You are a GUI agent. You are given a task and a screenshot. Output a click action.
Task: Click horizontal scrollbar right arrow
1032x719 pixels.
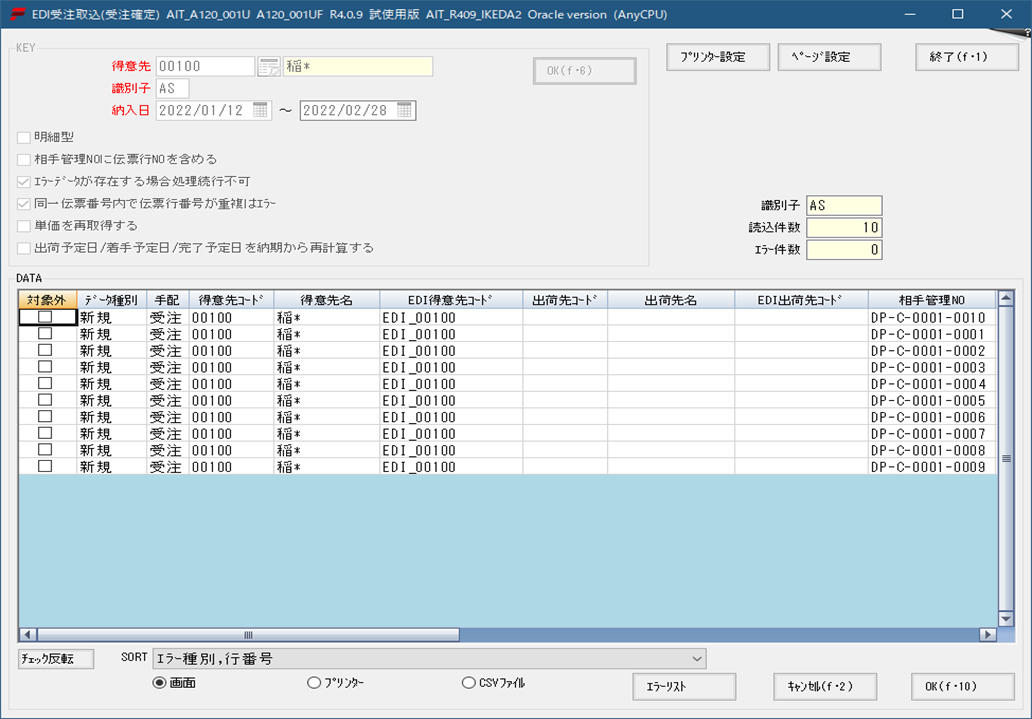coord(987,635)
